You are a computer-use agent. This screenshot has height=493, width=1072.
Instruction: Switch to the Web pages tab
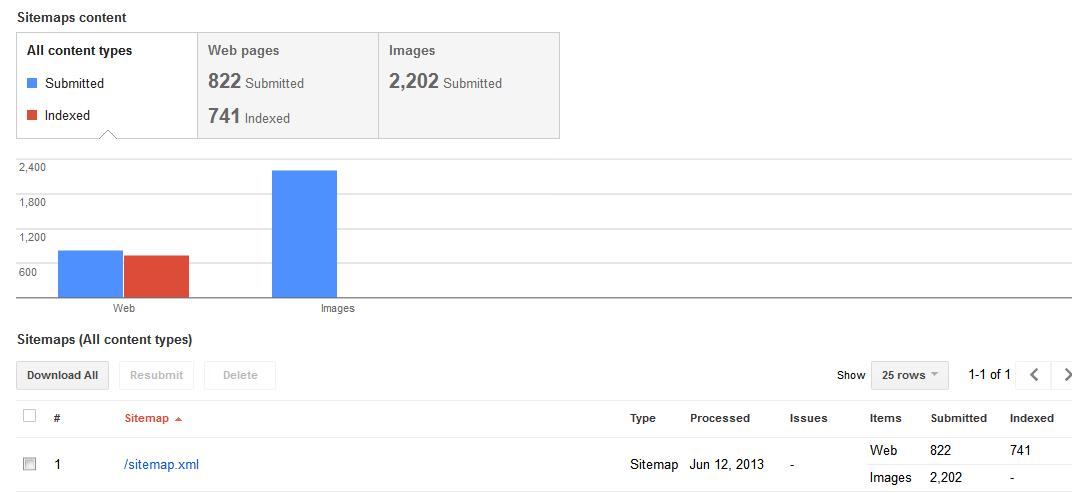[288, 85]
